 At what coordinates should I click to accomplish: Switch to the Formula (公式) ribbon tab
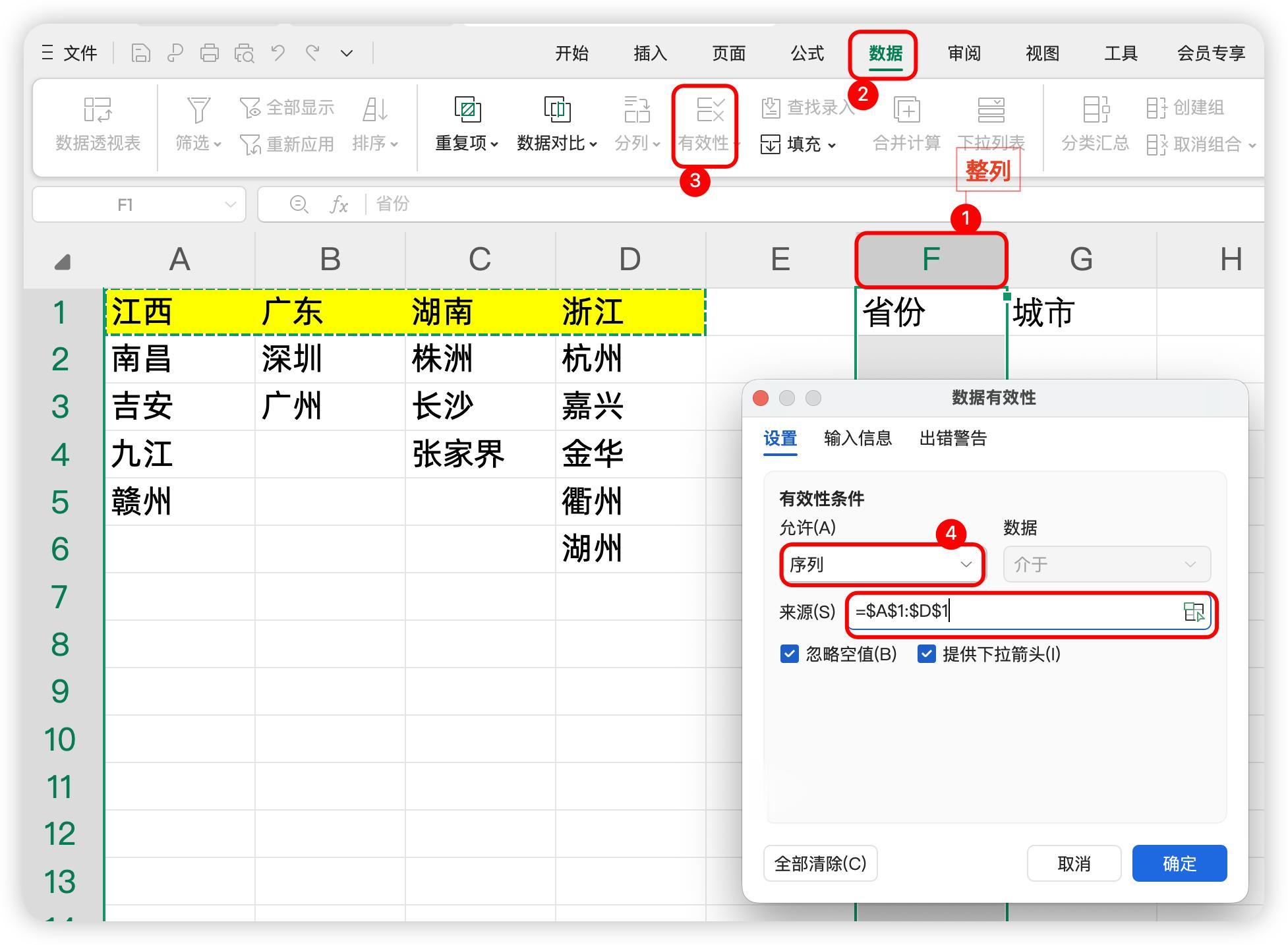coord(807,53)
